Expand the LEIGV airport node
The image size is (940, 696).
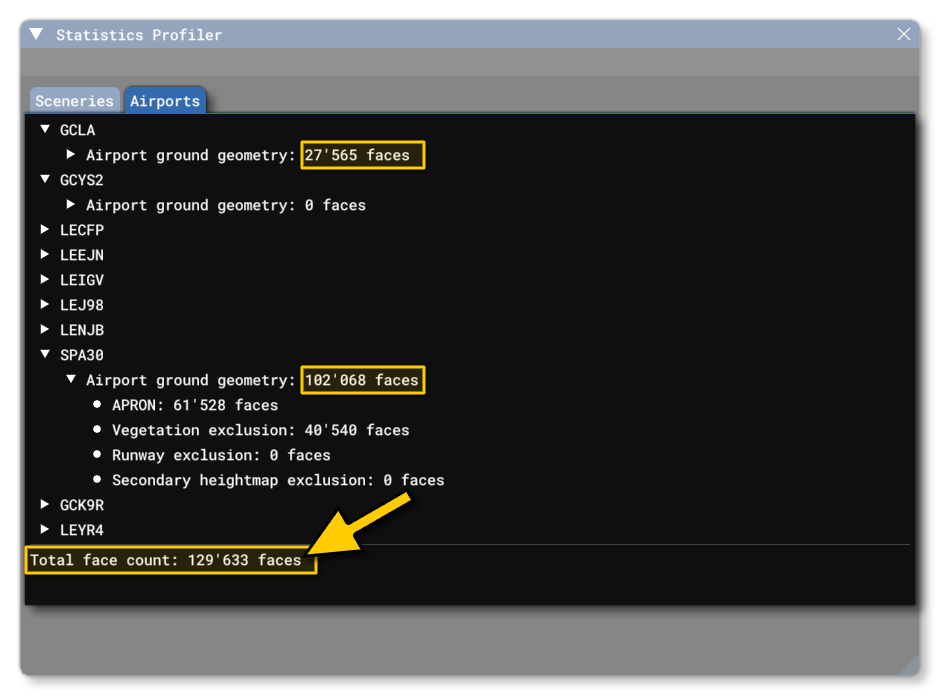(45, 280)
